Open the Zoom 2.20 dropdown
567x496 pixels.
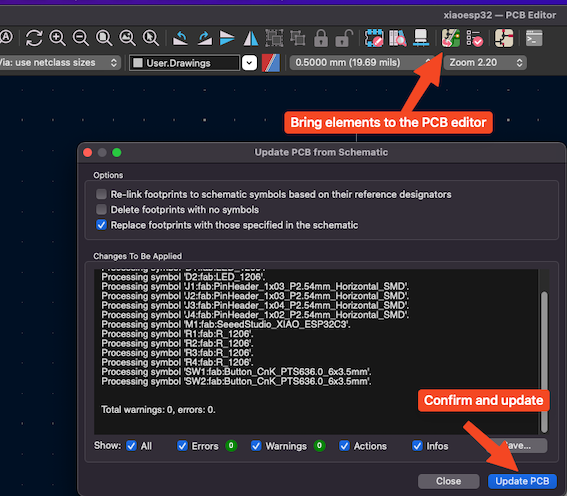(485, 63)
